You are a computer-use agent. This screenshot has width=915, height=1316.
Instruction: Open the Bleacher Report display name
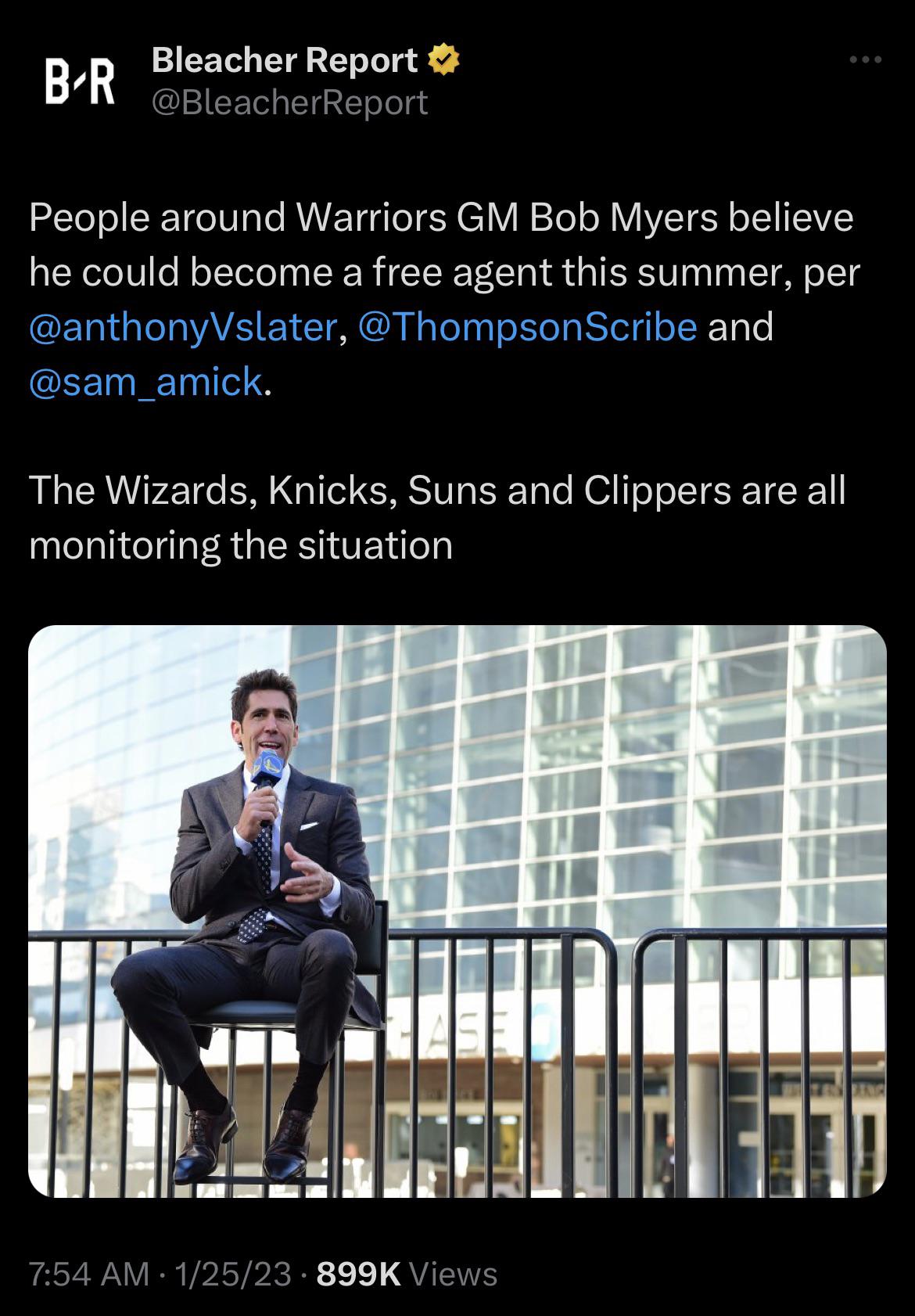(x=285, y=60)
